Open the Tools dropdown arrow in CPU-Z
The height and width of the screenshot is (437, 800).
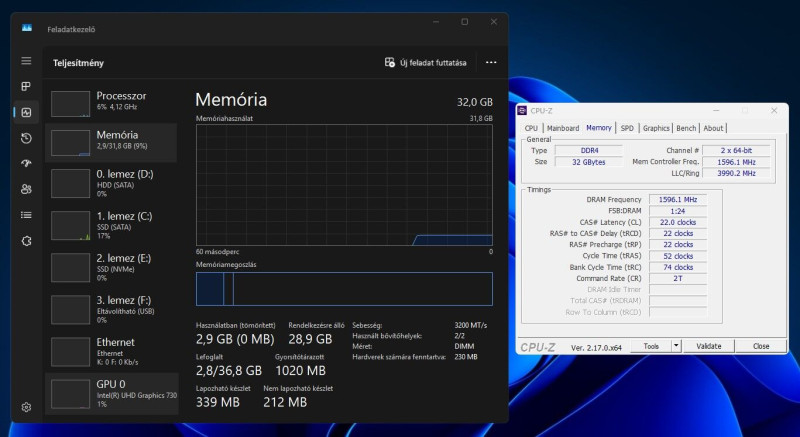point(676,346)
